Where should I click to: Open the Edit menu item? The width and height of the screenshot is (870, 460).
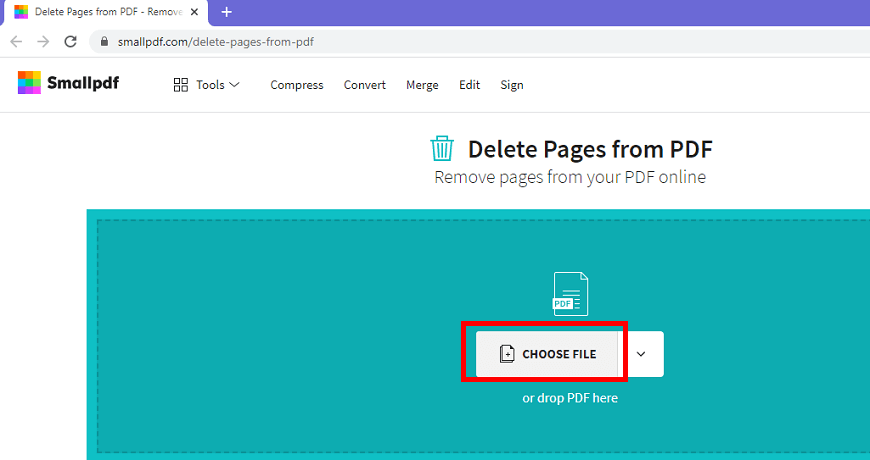(470, 85)
